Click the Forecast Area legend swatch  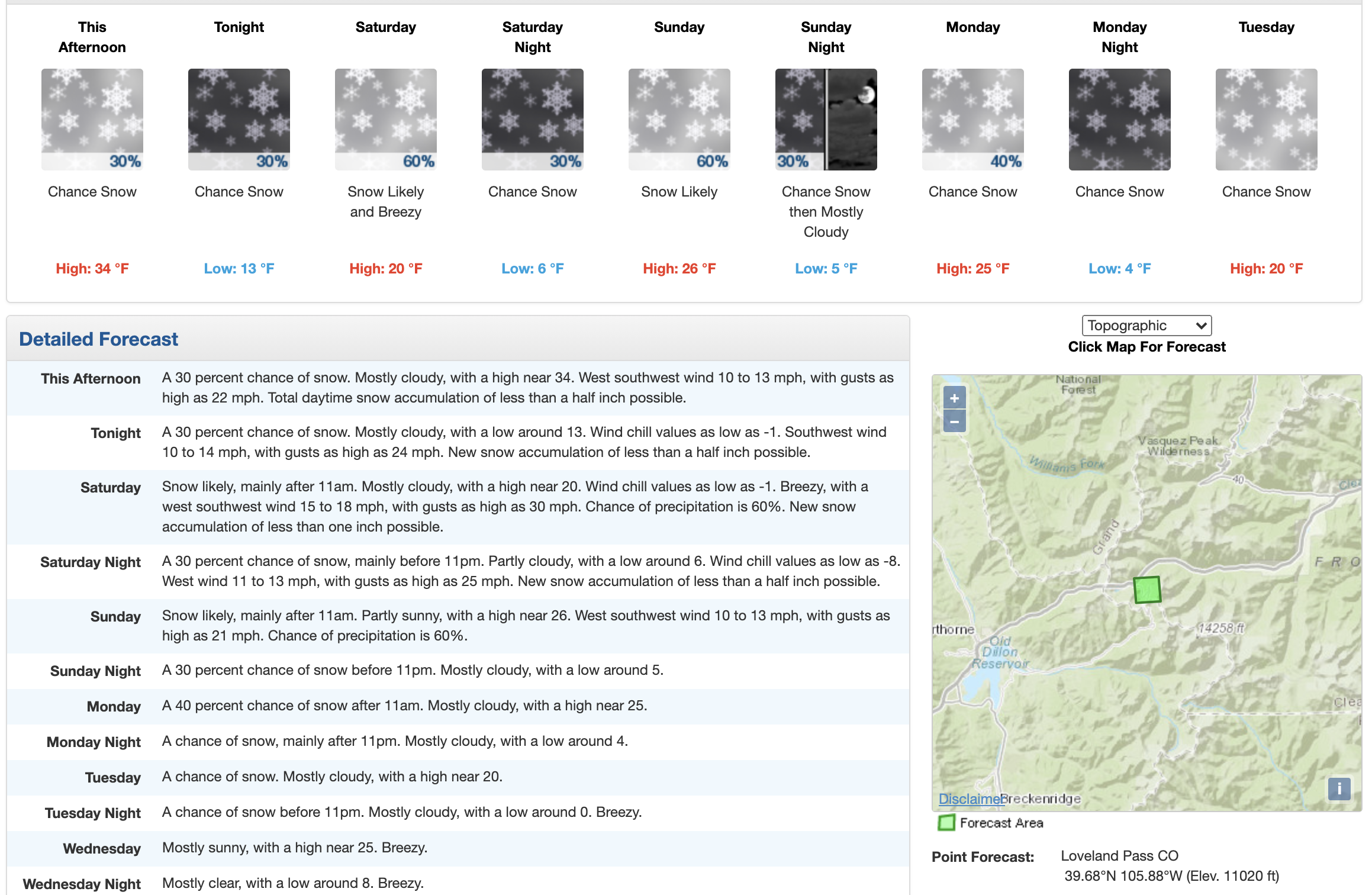point(946,823)
